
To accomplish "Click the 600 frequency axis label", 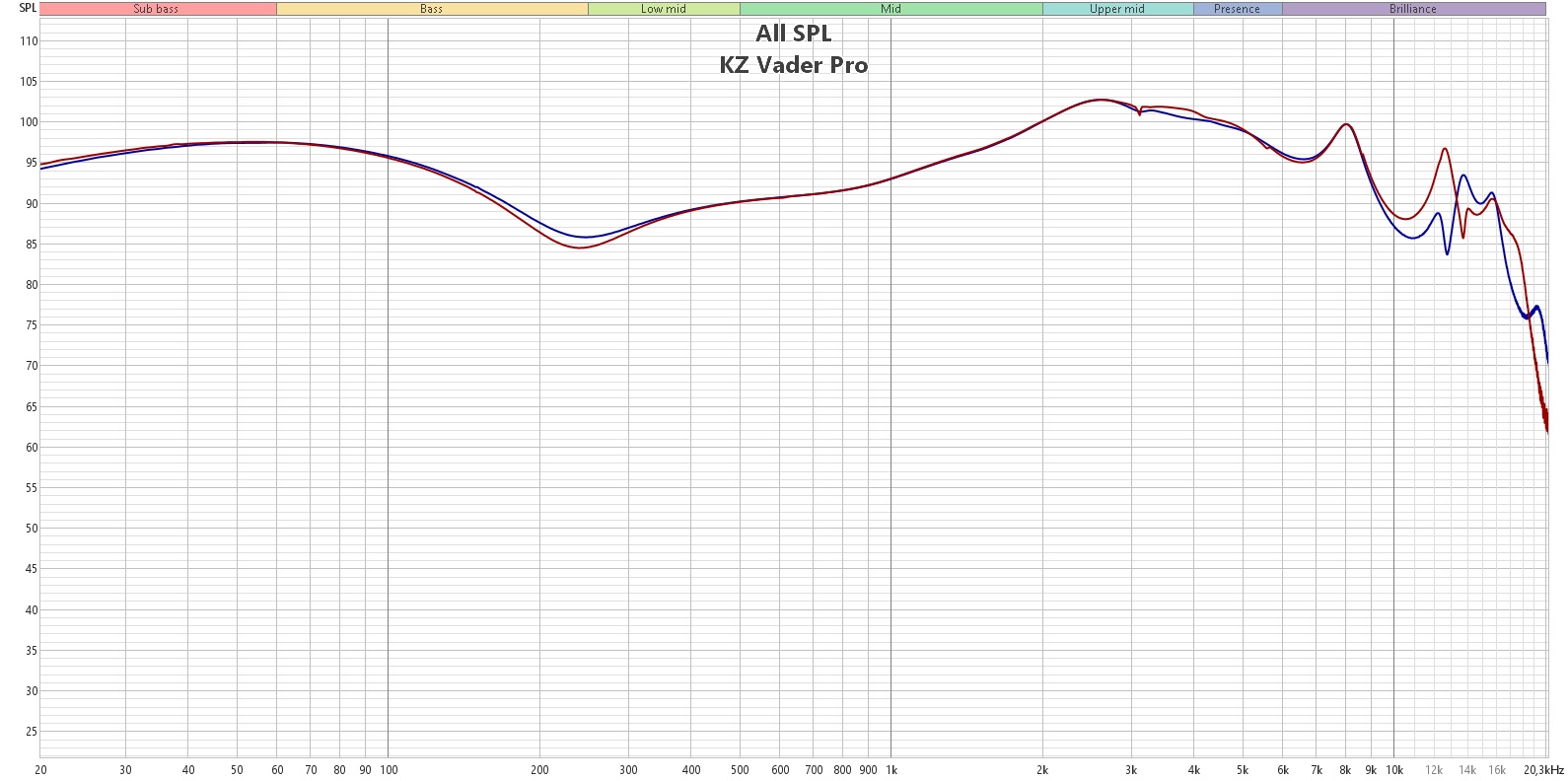I will tap(780, 770).
